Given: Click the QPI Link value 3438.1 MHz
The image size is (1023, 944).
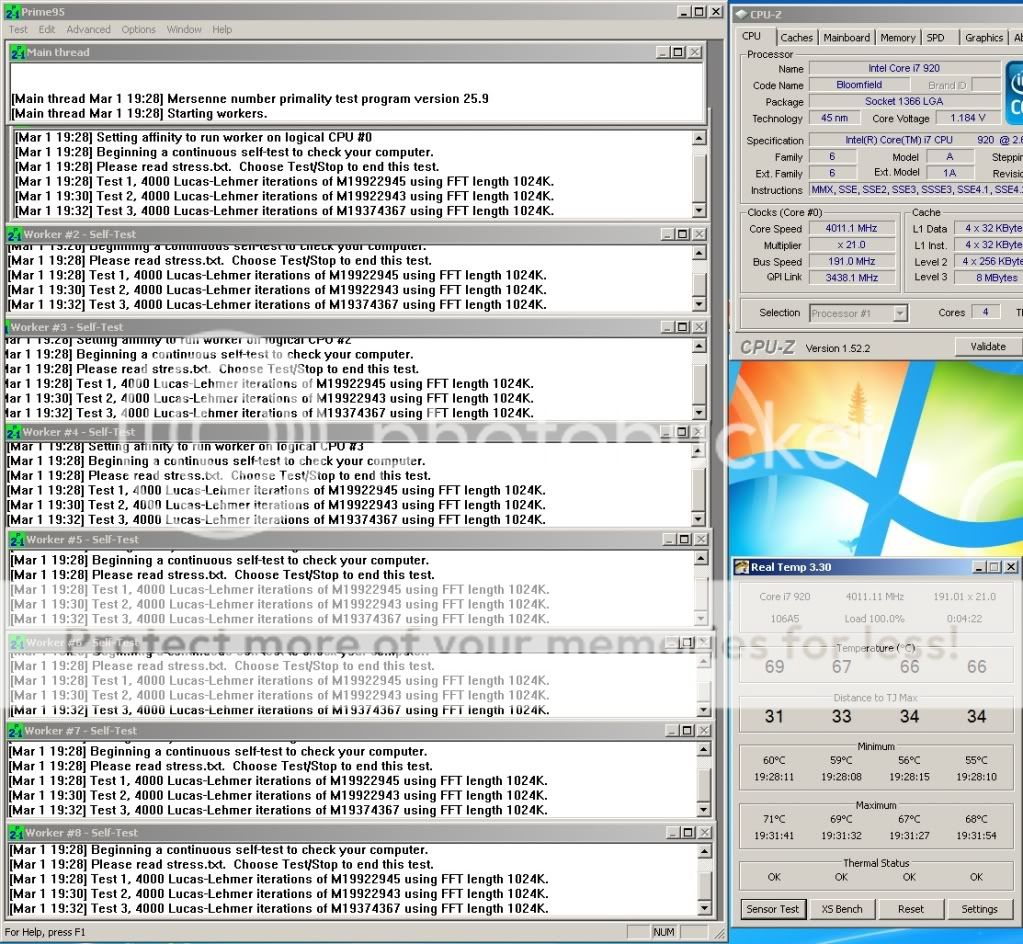Looking at the screenshot, I should [x=851, y=277].
